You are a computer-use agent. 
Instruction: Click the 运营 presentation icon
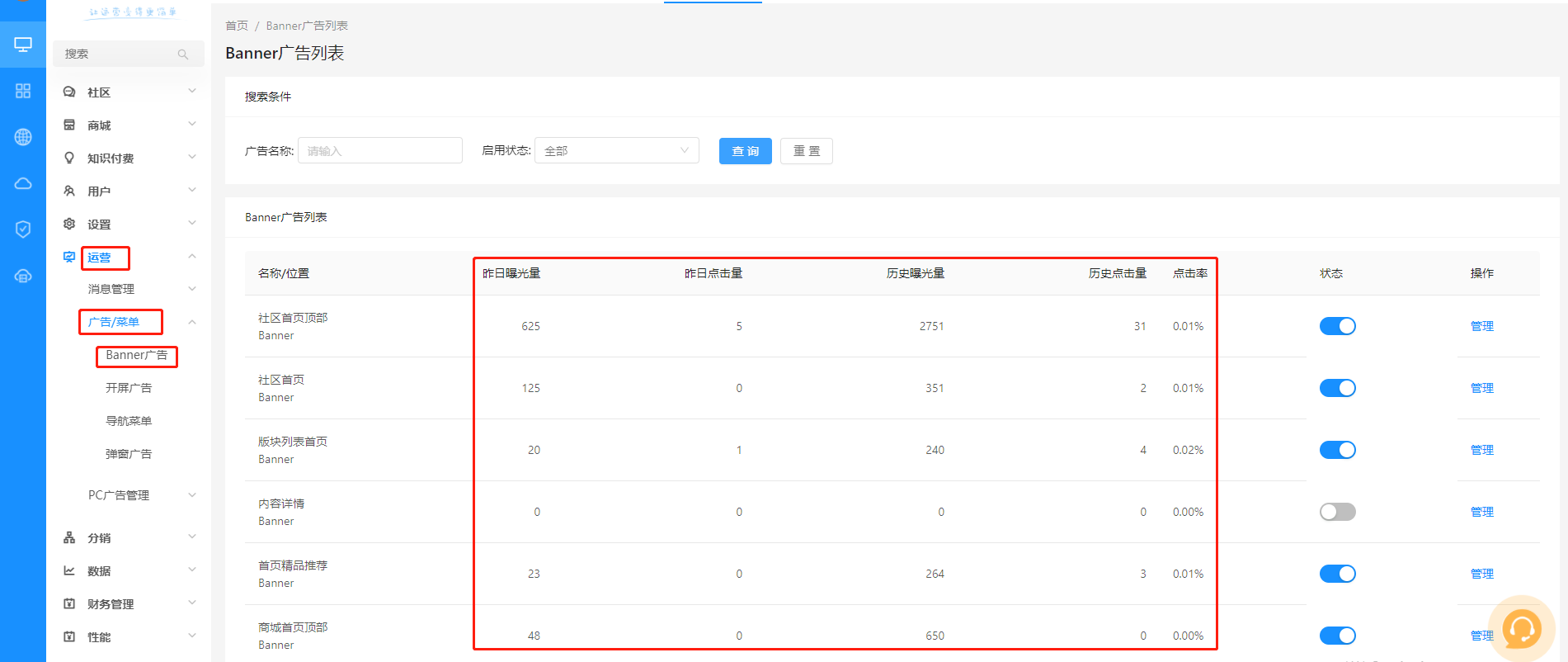tap(69, 258)
